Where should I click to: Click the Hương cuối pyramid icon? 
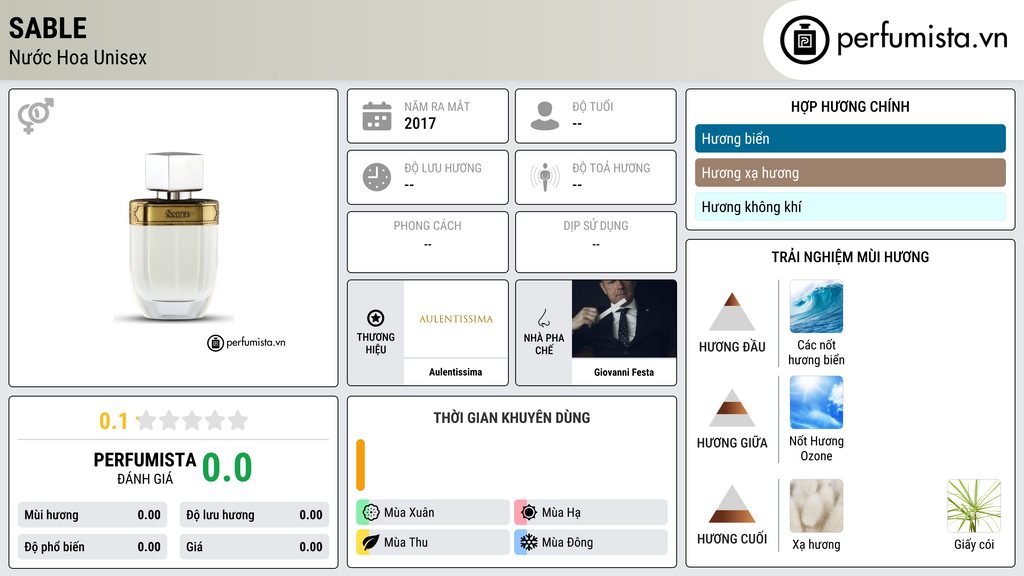point(732,504)
